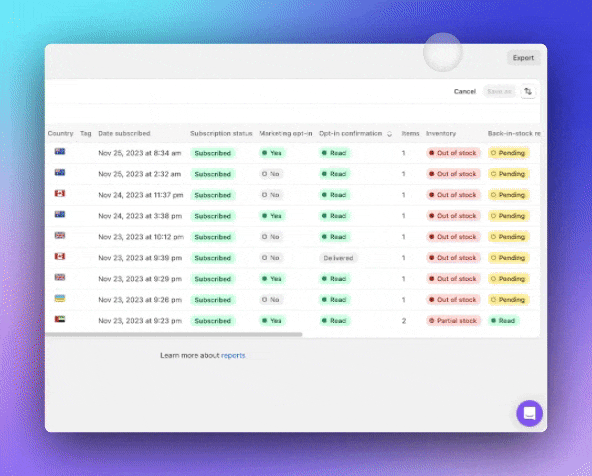Open the reports link
Image resolution: width=592 pixels, height=476 pixels.
(233, 355)
